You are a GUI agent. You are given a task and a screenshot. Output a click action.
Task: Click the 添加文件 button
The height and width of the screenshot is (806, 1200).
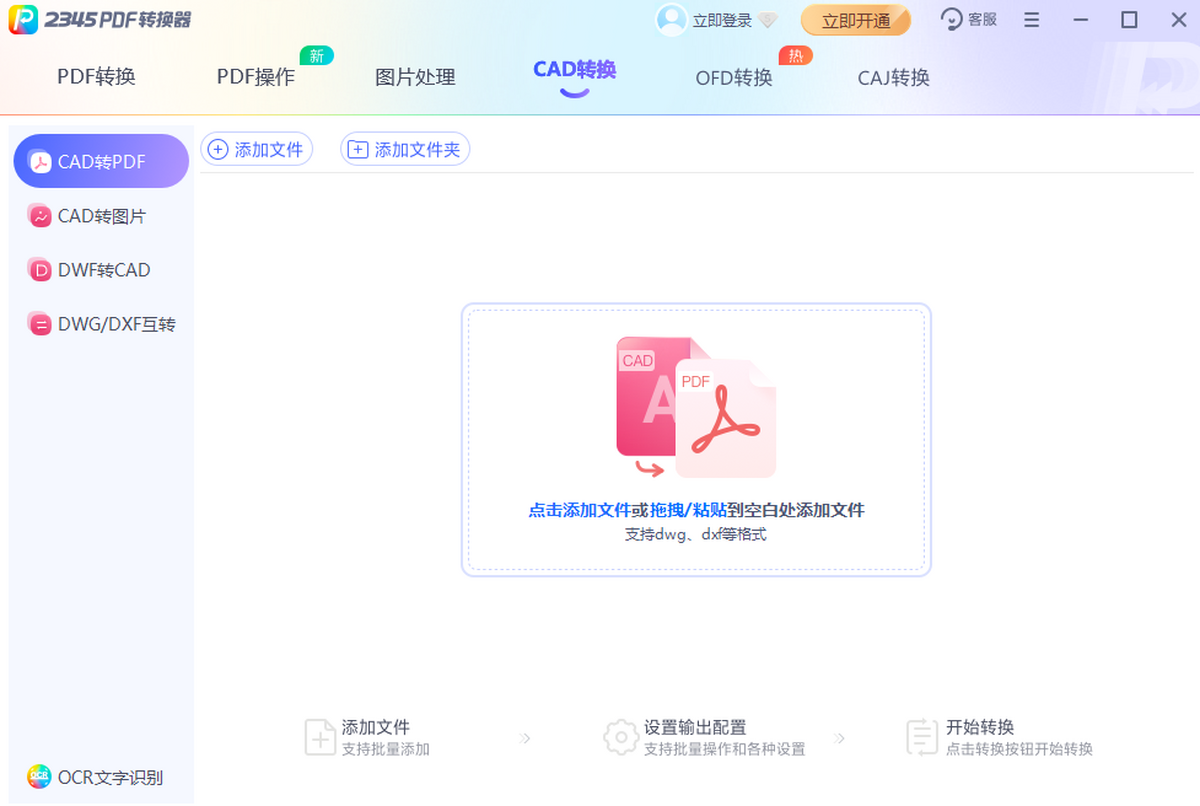[x=257, y=150]
